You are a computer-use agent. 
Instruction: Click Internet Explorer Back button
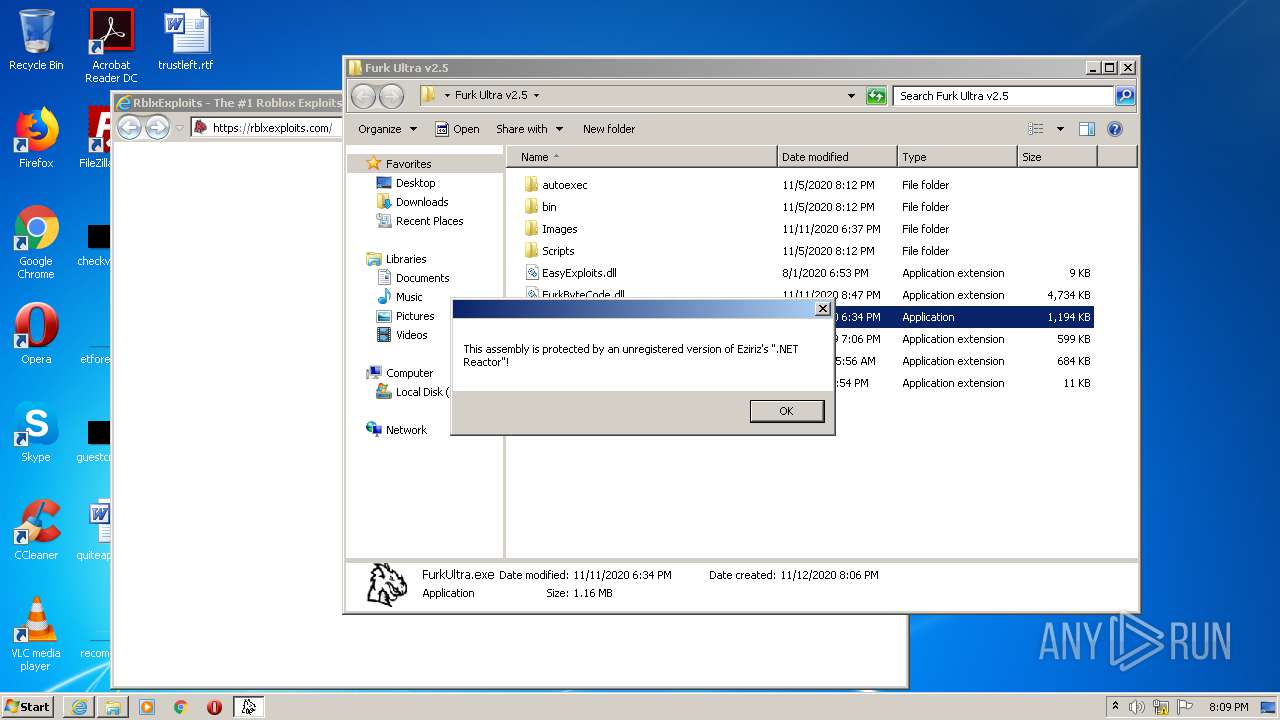pyautogui.click(x=129, y=127)
